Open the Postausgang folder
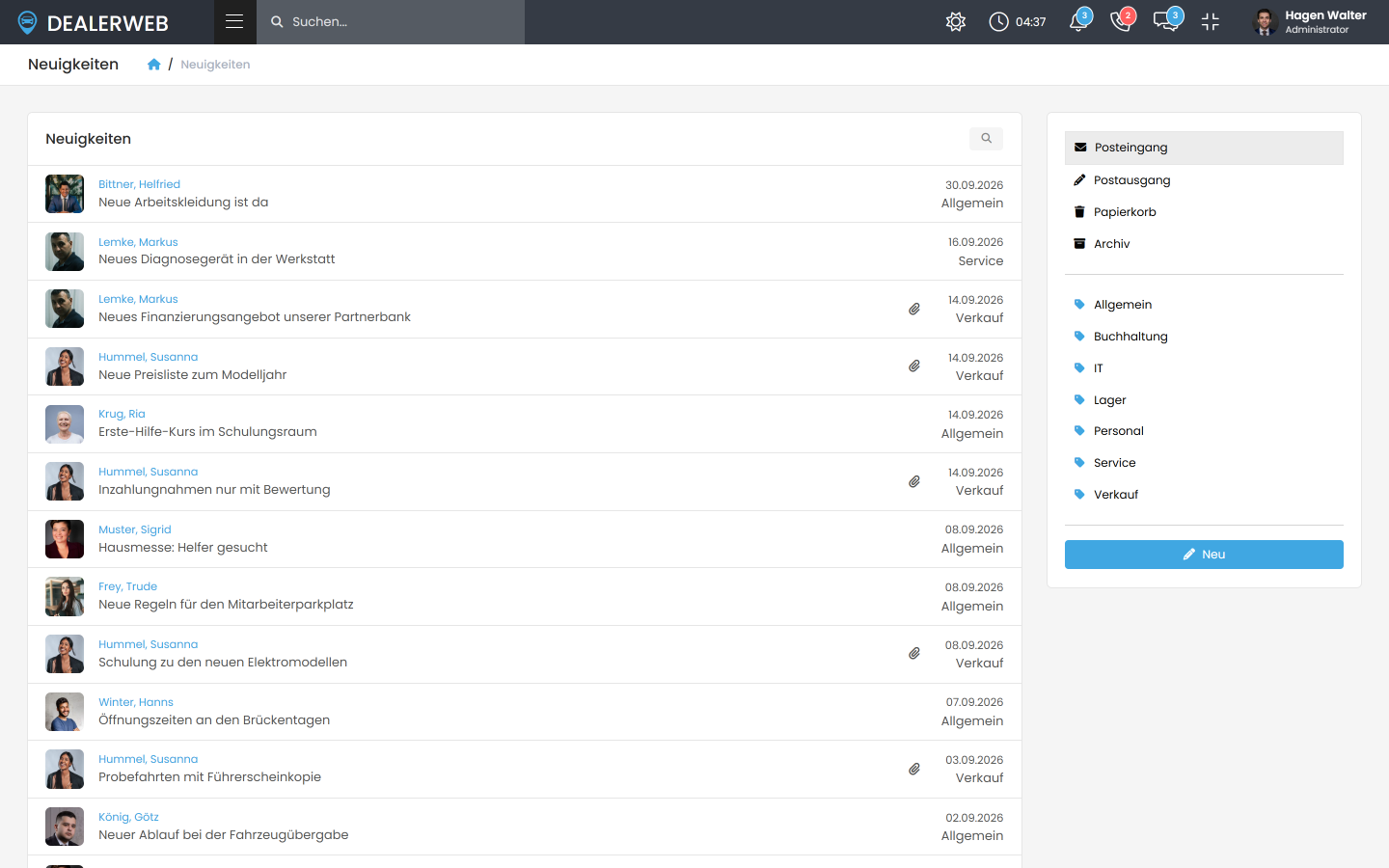This screenshot has height=868, width=1389. 1204,180
